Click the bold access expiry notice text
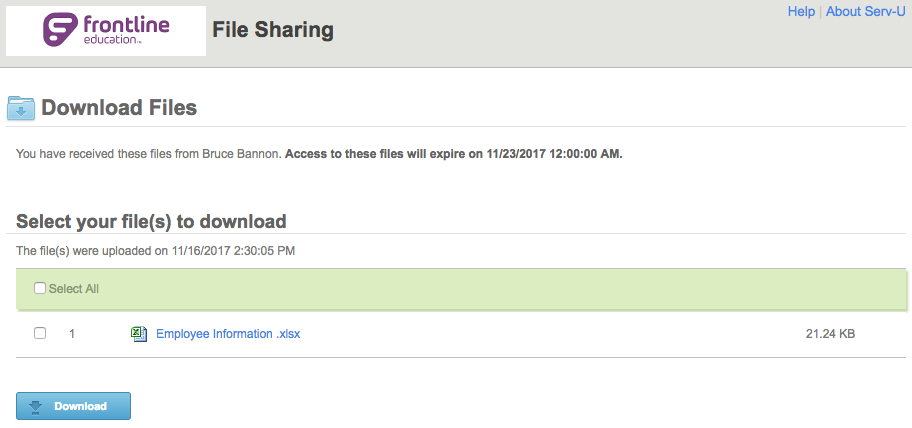This screenshot has width=912, height=428. (x=454, y=155)
